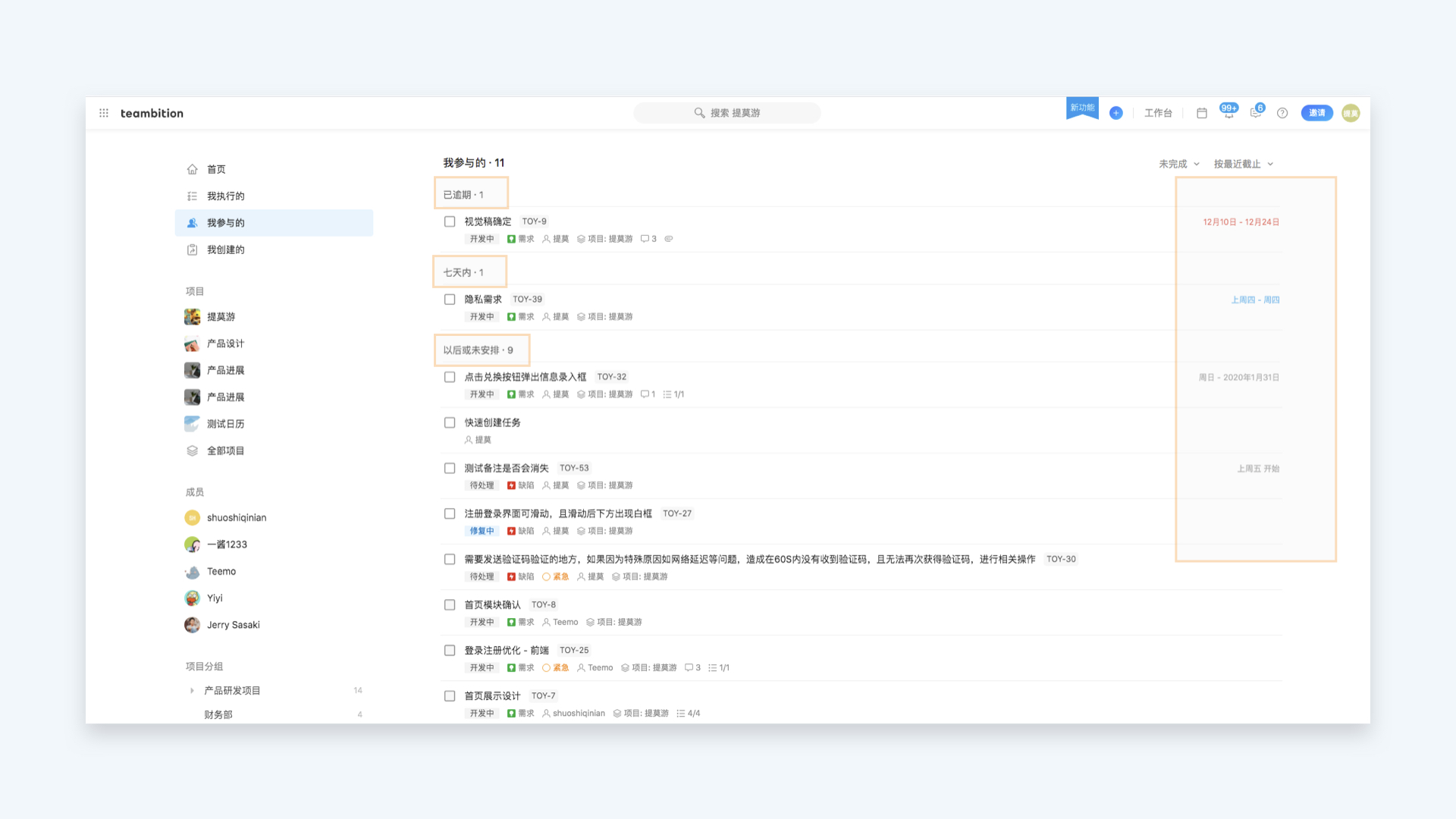Check off task 首页展示设计
This screenshot has height=819, width=1456.
(450, 695)
